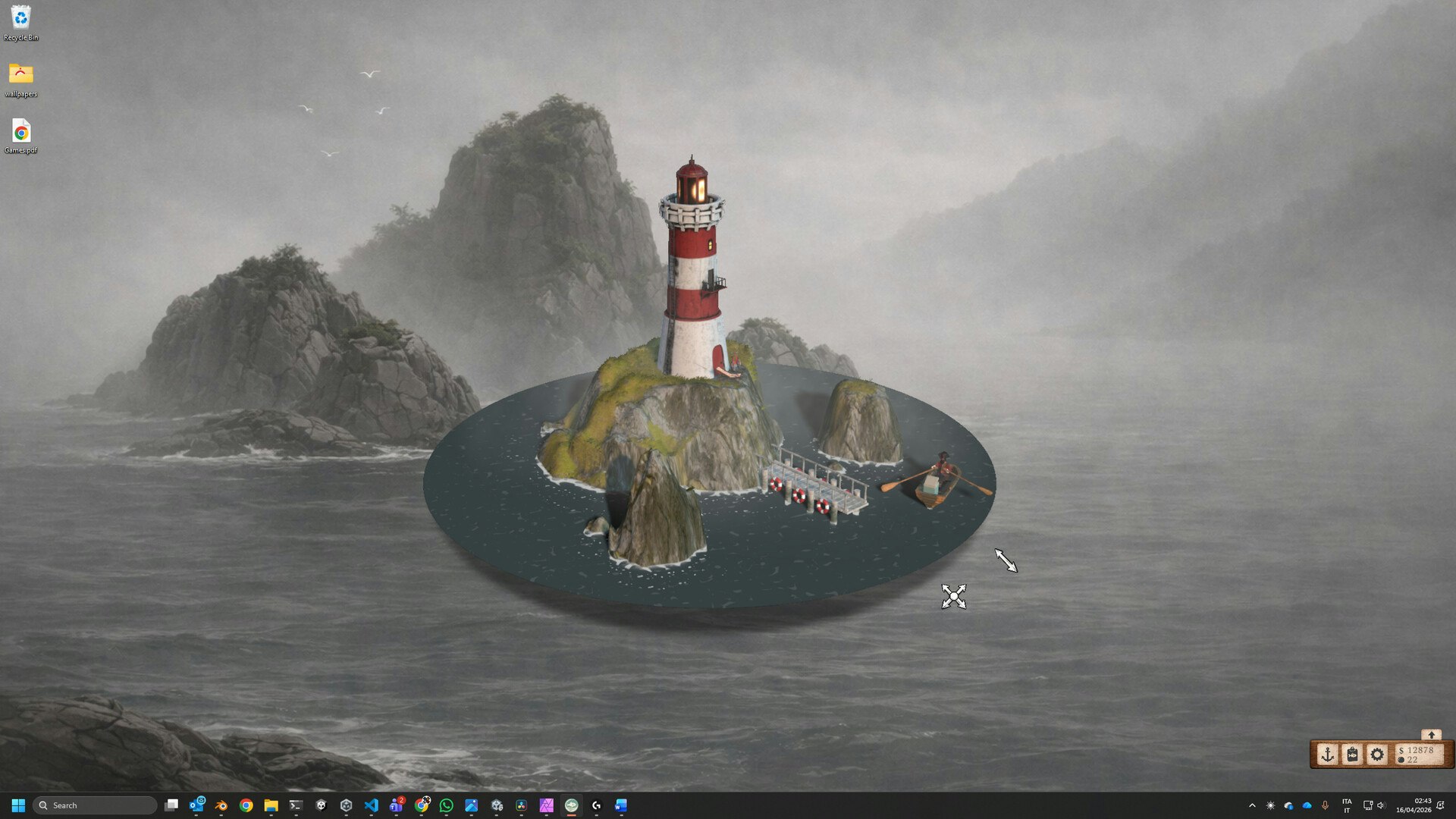Open the network status tray icon
Image resolution: width=1456 pixels, height=819 pixels.
click(1367, 805)
